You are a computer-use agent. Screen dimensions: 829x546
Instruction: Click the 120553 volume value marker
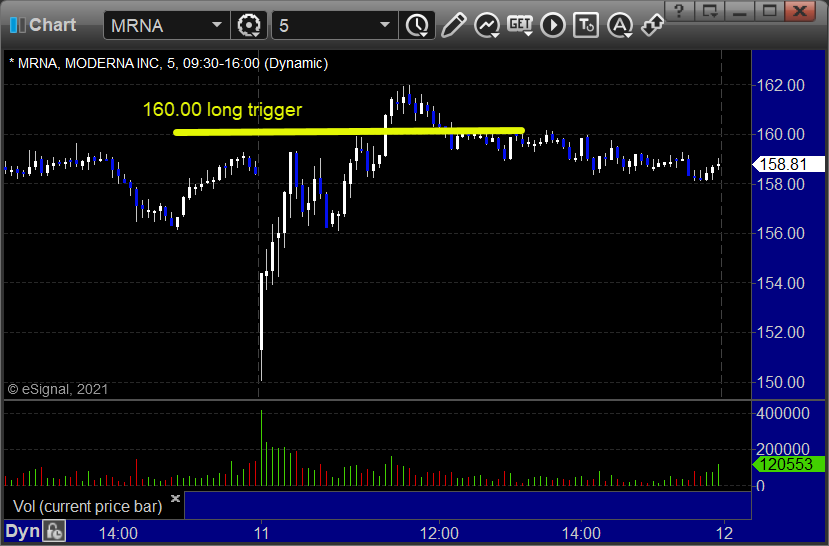788,465
